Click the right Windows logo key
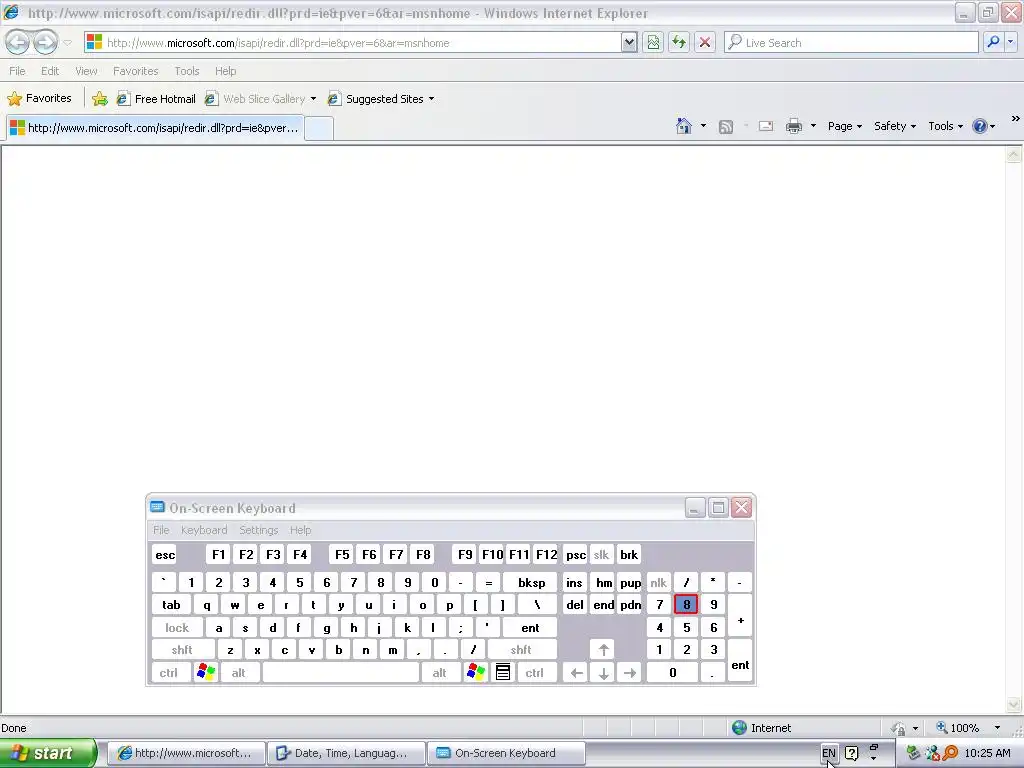 click(475, 673)
